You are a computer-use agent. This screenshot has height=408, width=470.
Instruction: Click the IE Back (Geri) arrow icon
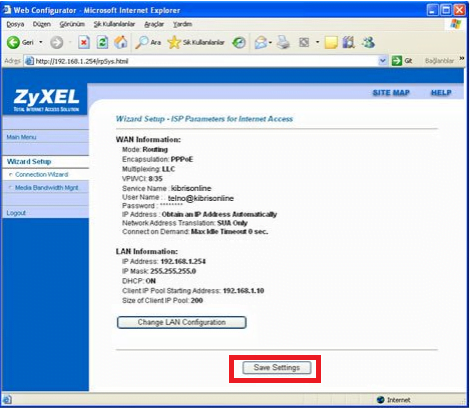(x=13, y=42)
